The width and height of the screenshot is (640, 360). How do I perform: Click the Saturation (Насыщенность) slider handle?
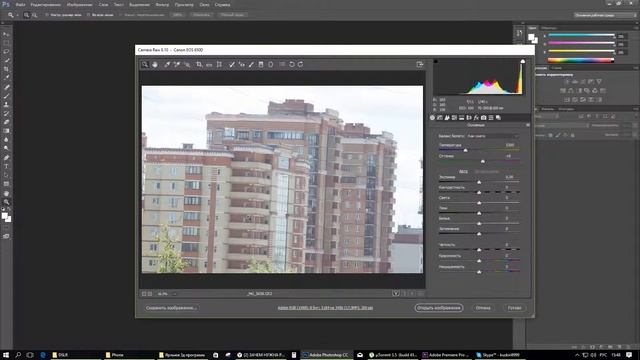[479, 271]
